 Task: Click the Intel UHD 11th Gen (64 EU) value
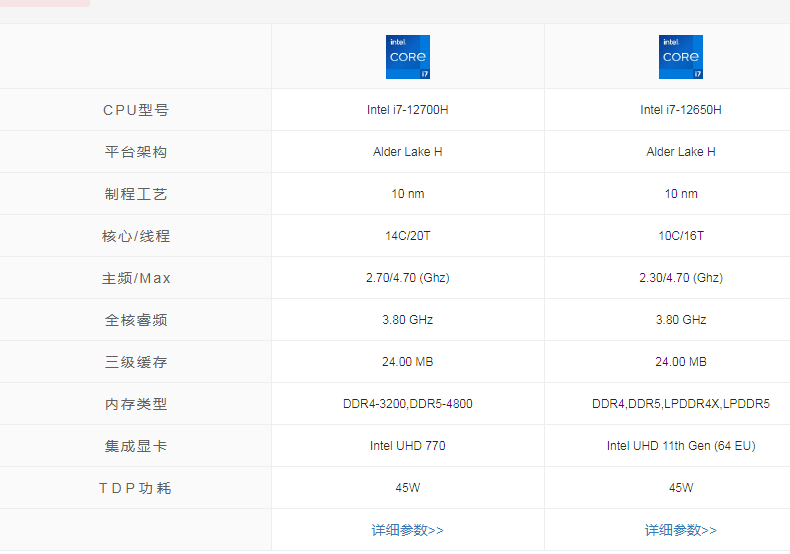pos(680,446)
